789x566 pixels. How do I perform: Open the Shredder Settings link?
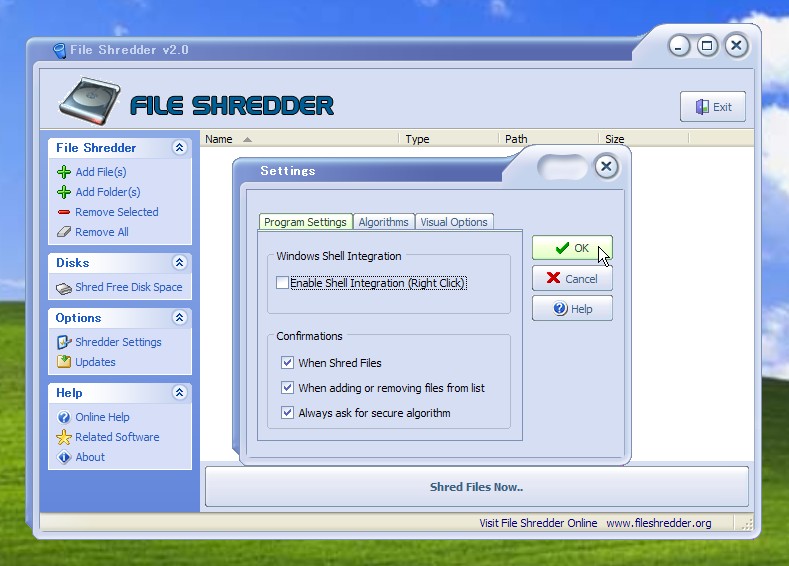(x=118, y=342)
